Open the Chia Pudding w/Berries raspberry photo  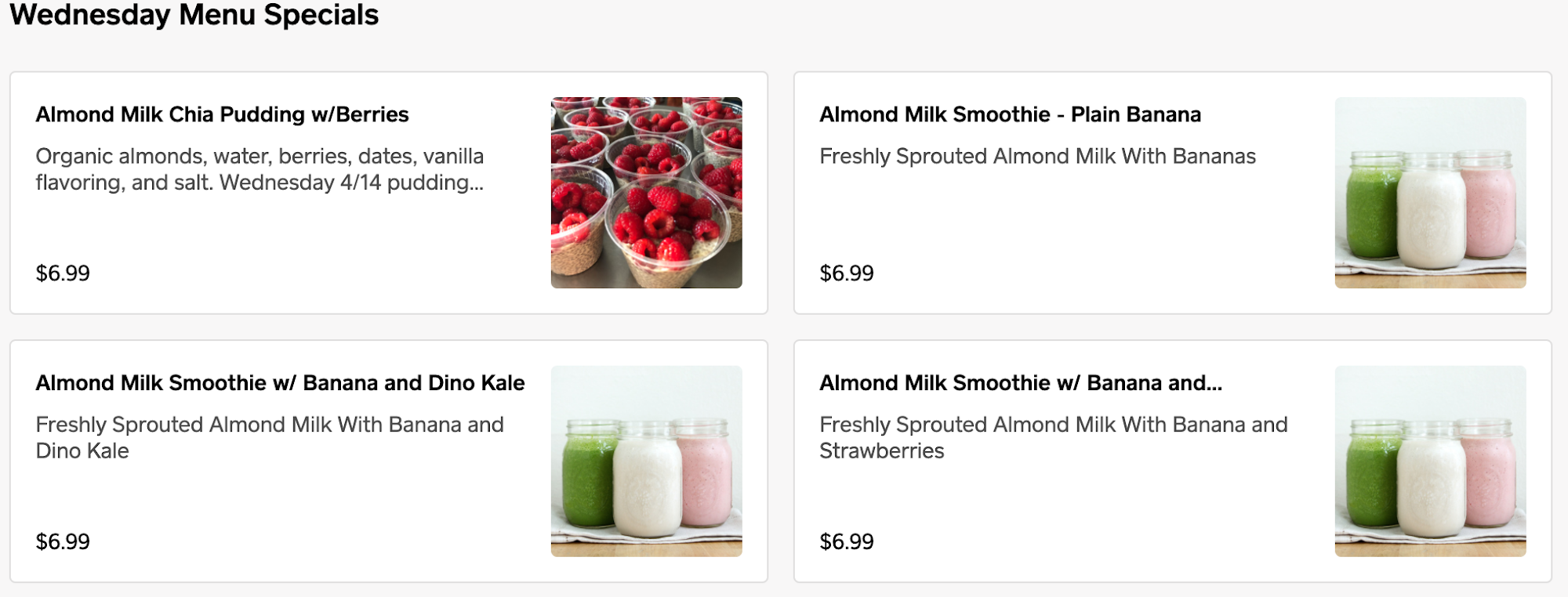[x=646, y=192]
